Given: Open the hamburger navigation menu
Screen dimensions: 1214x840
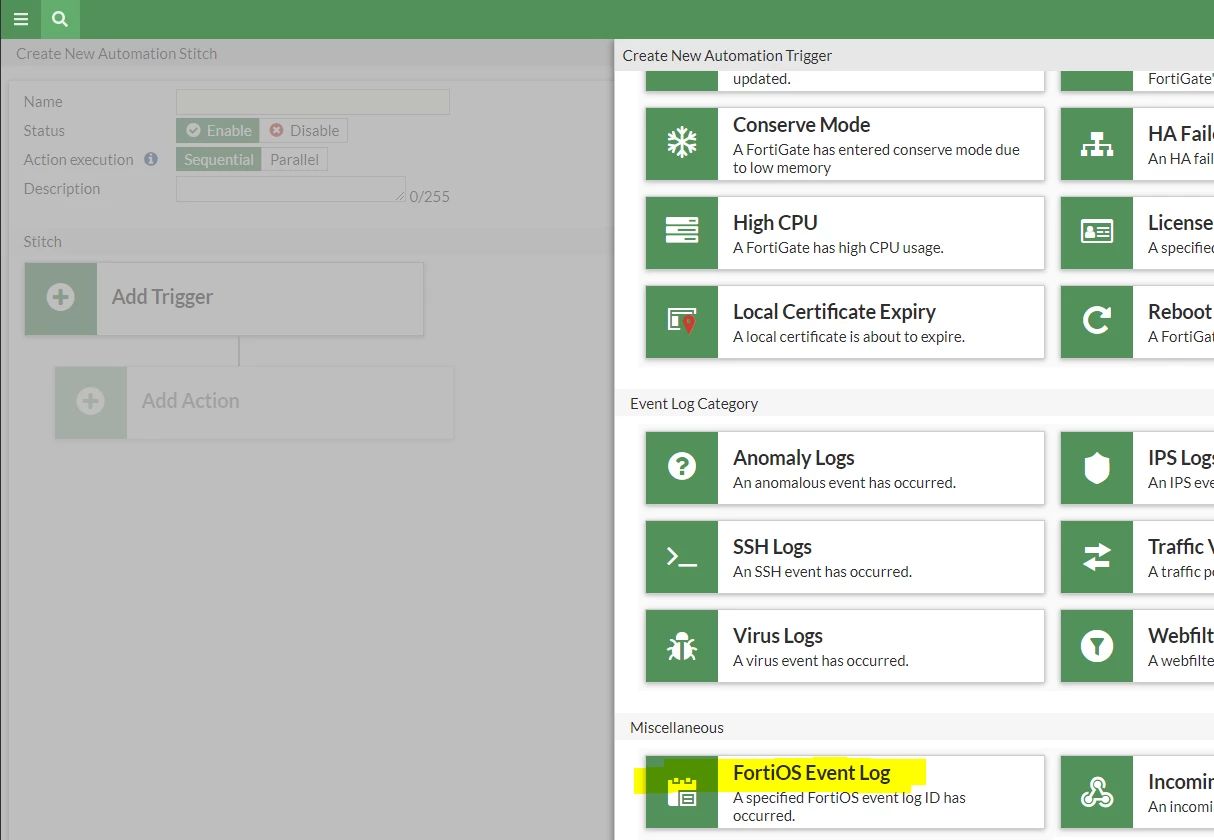Looking at the screenshot, I should click(x=20, y=19).
